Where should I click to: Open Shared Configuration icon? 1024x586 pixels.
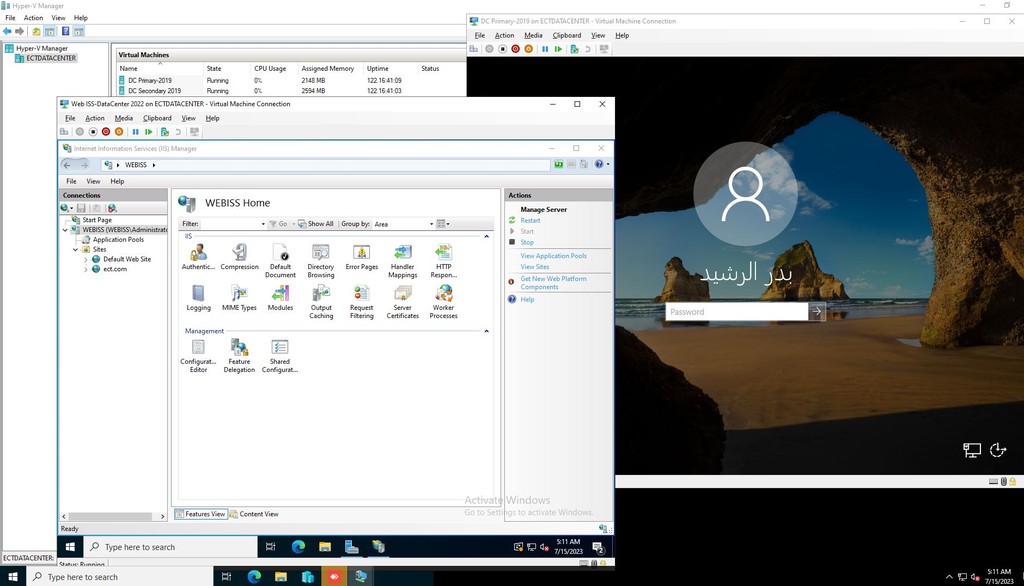pyautogui.click(x=280, y=356)
